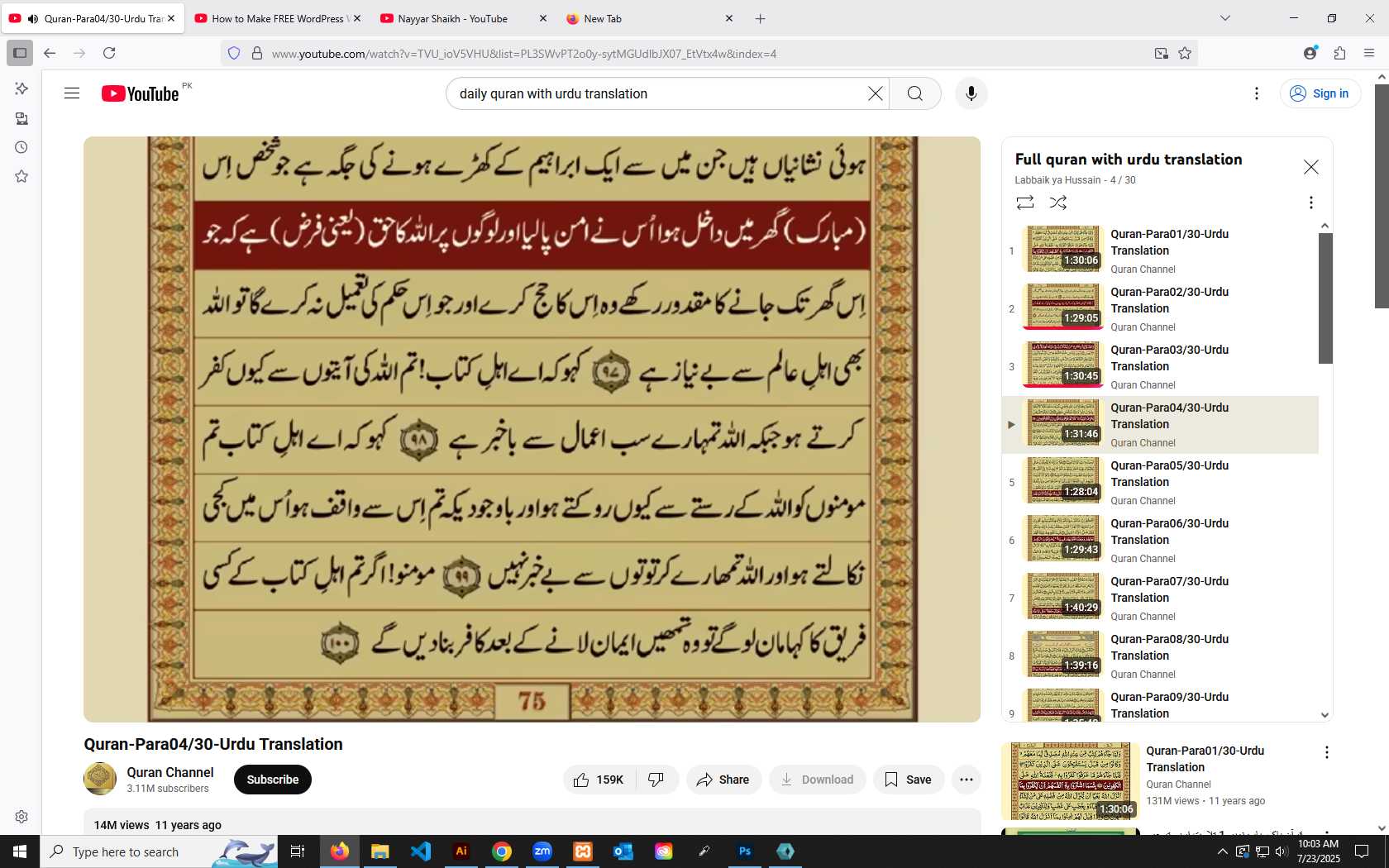Open playlist options three-dot menu
This screenshot has height=868, width=1389.
click(1310, 203)
